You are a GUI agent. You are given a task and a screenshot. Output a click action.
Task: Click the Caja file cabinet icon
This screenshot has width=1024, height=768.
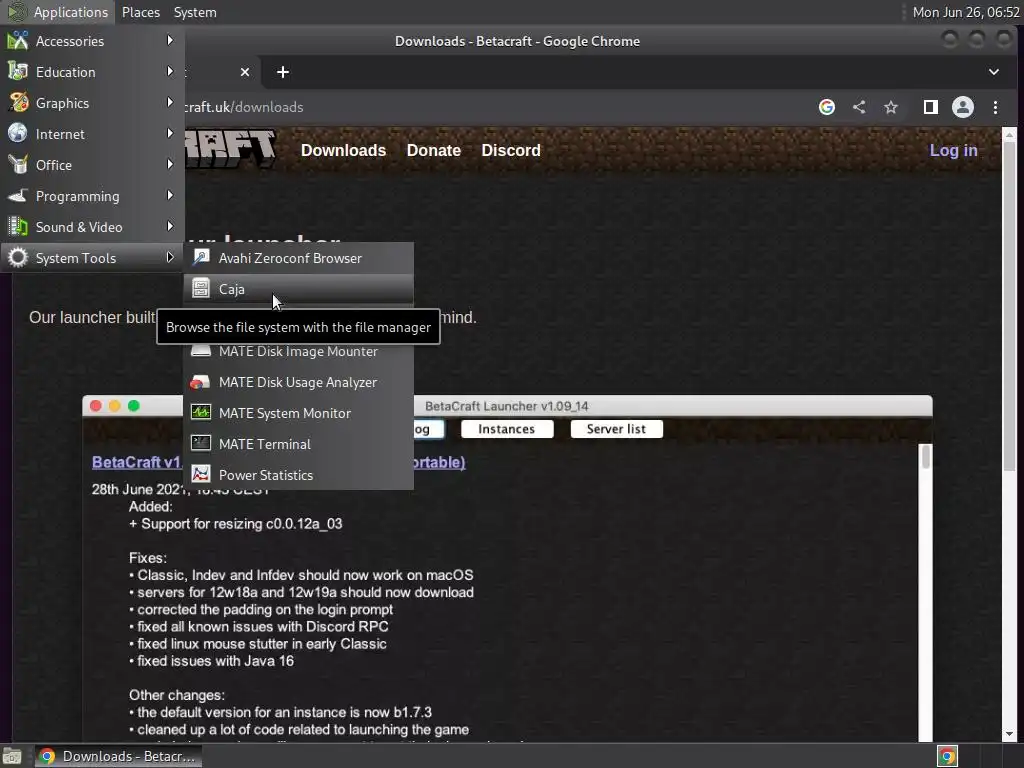(200, 288)
